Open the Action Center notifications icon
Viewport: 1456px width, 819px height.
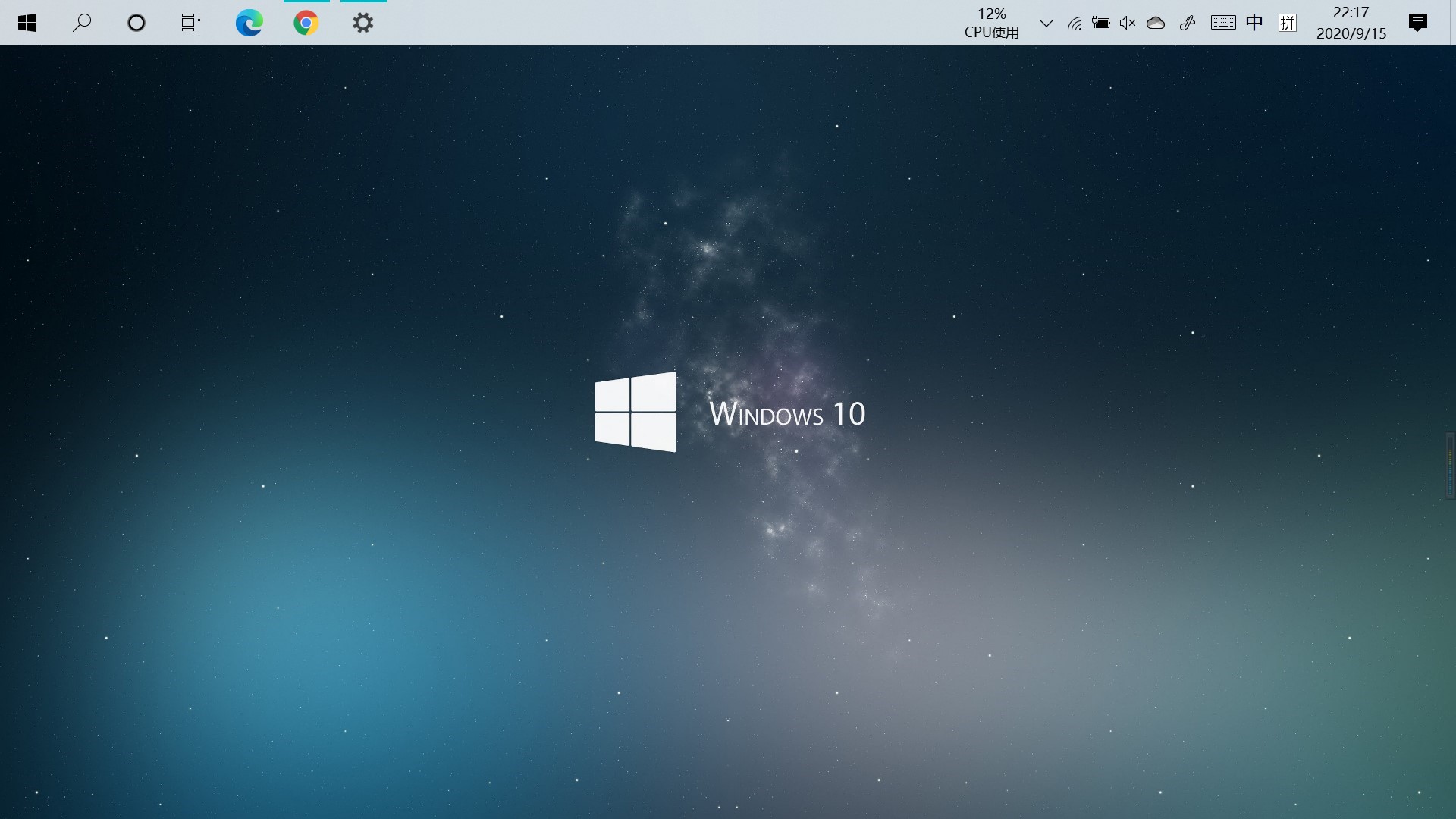1418,23
